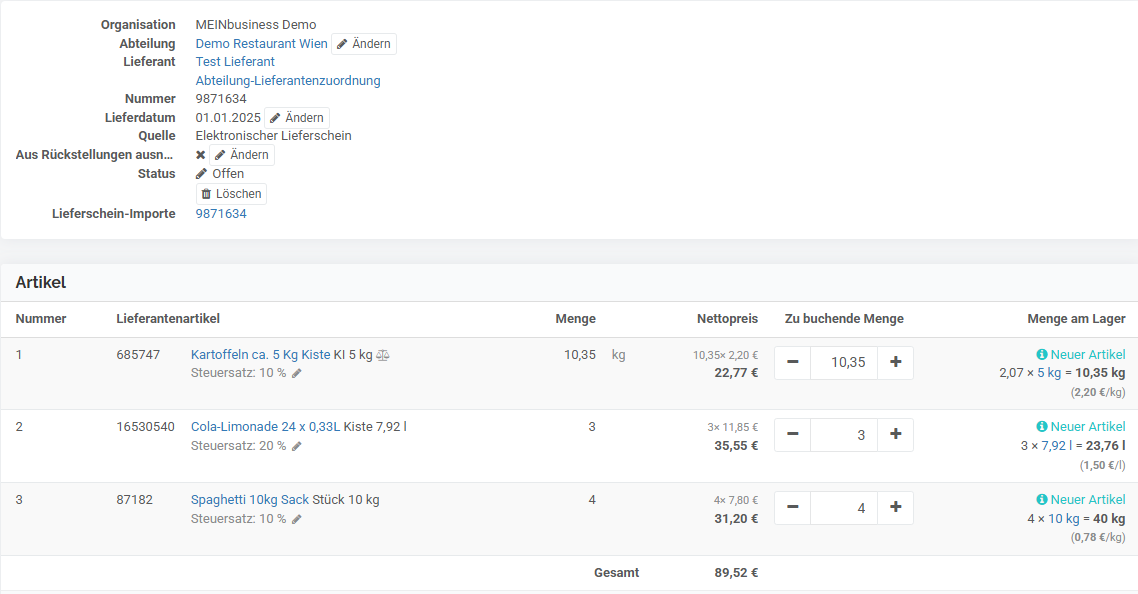Increase booking quantity for Spaghetti
Screen dimensions: 1138x594
point(895,508)
